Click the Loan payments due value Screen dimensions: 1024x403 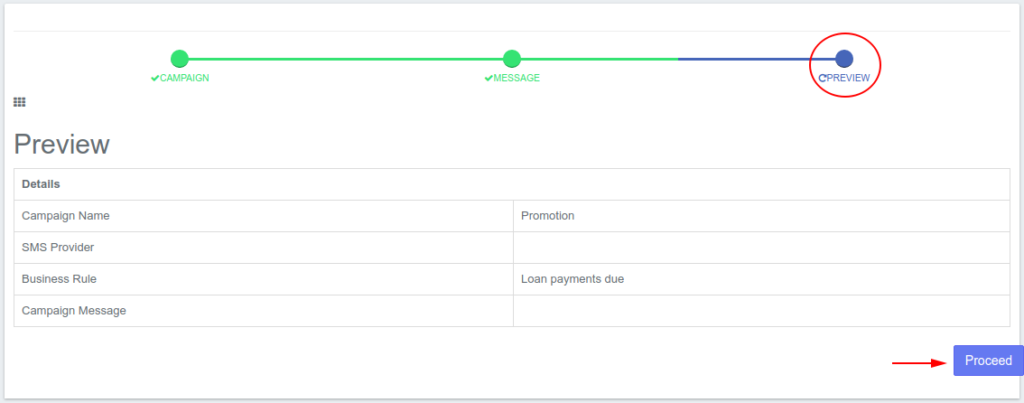point(572,279)
